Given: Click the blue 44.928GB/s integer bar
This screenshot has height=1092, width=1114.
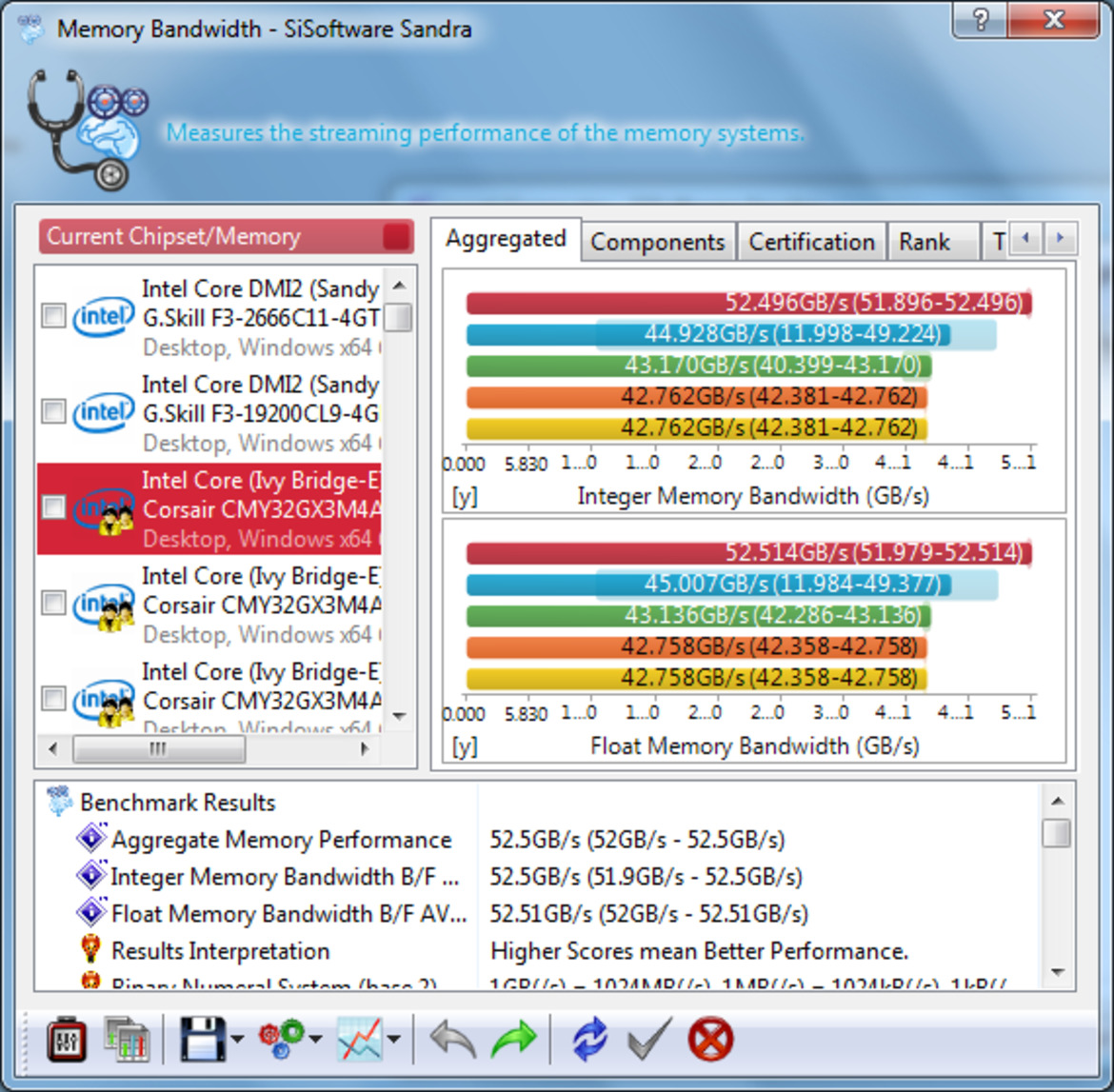Looking at the screenshot, I should pyautogui.click(x=708, y=334).
